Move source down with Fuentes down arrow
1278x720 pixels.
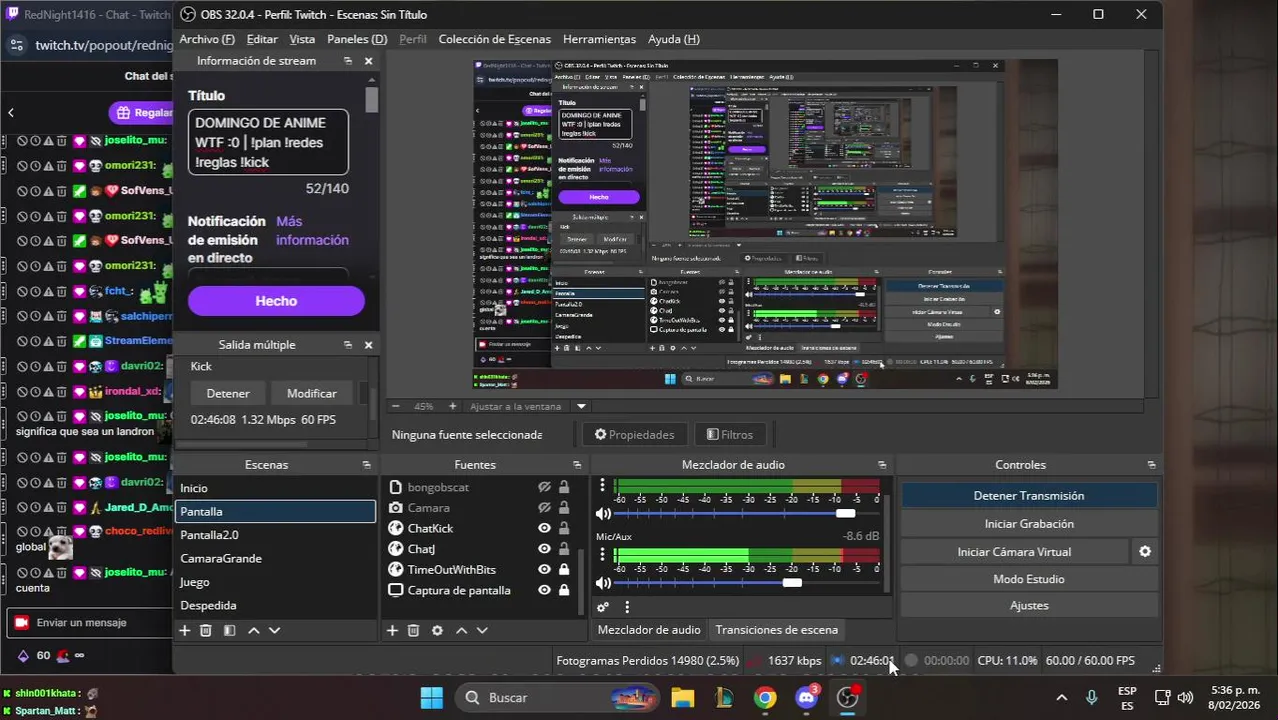click(482, 631)
